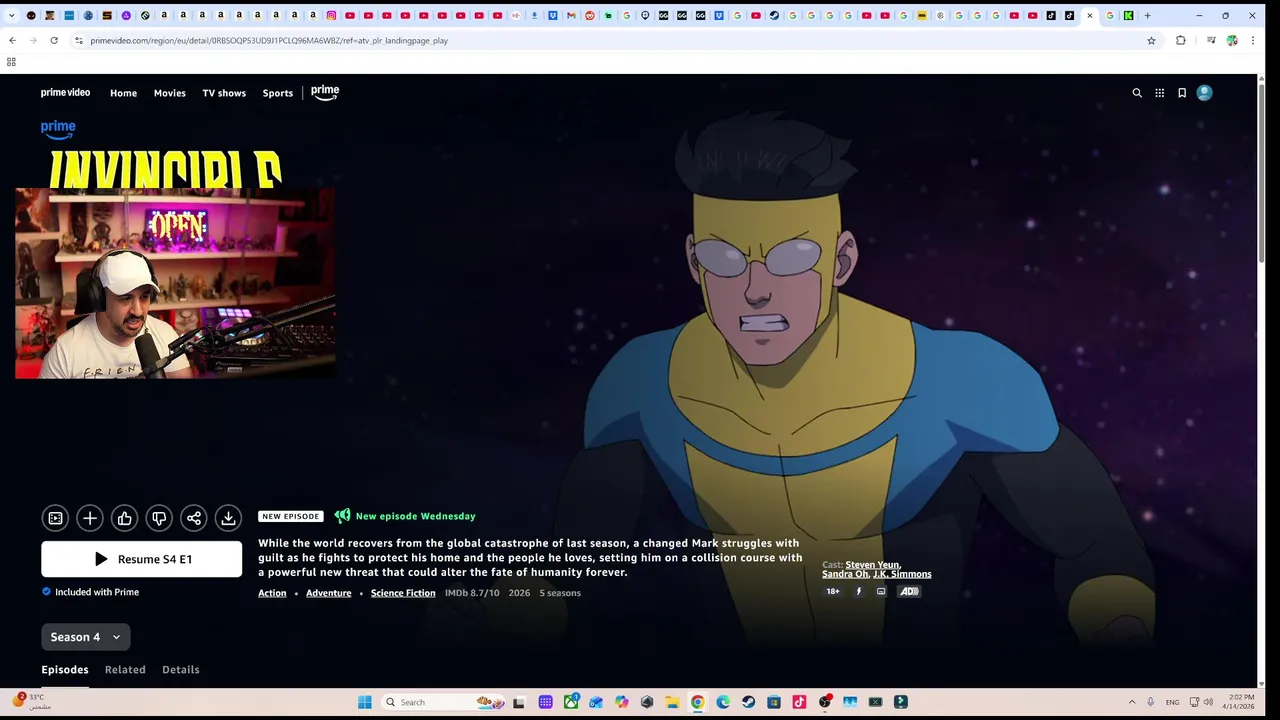The image size is (1280, 720).
Task: Click the prime video logo
Action: click(x=65, y=93)
